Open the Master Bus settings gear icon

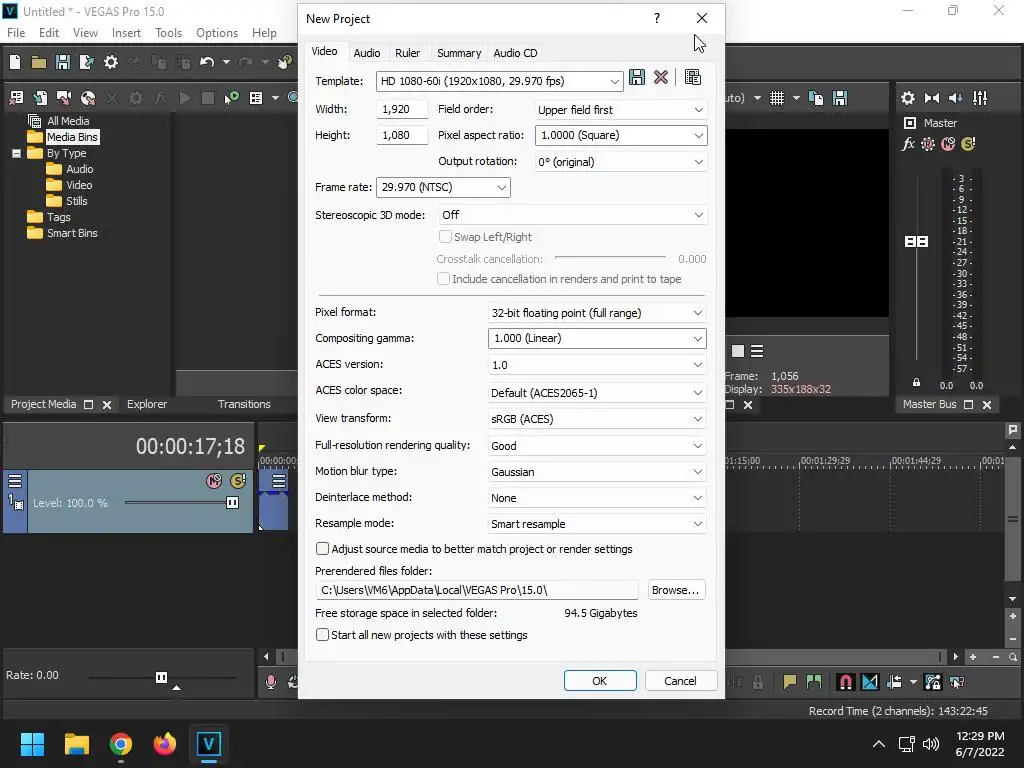pos(908,98)
